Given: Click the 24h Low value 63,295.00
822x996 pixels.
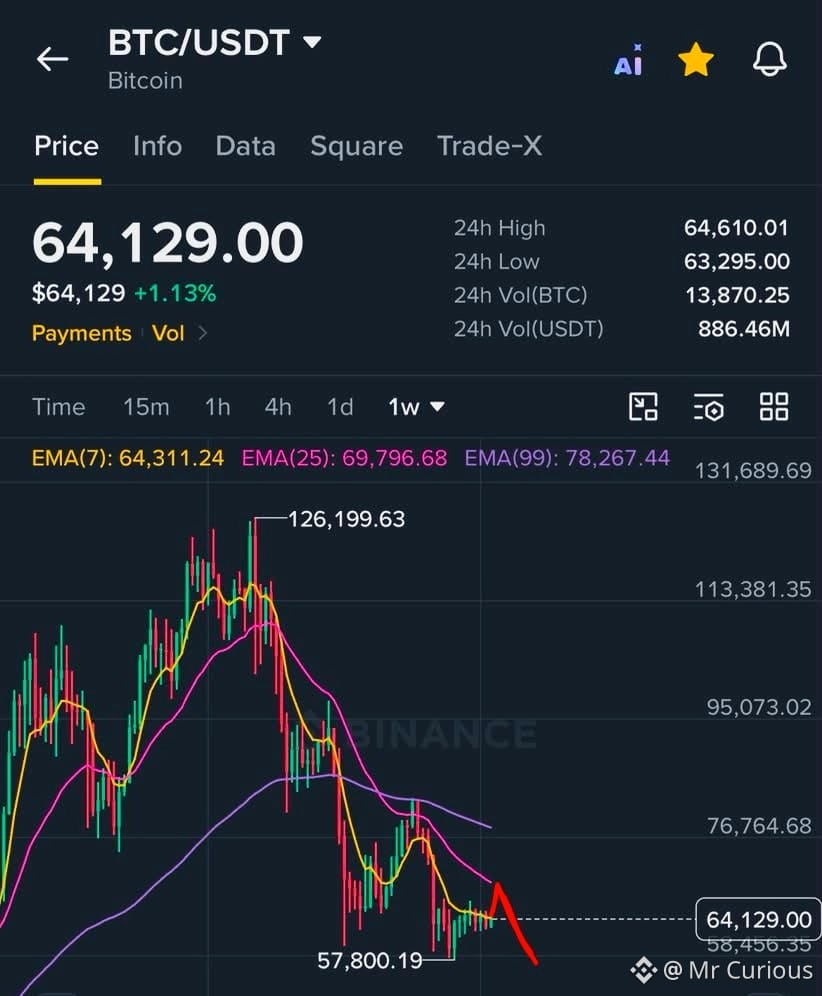Looking at the screenshot, I should tap(737, 261).
